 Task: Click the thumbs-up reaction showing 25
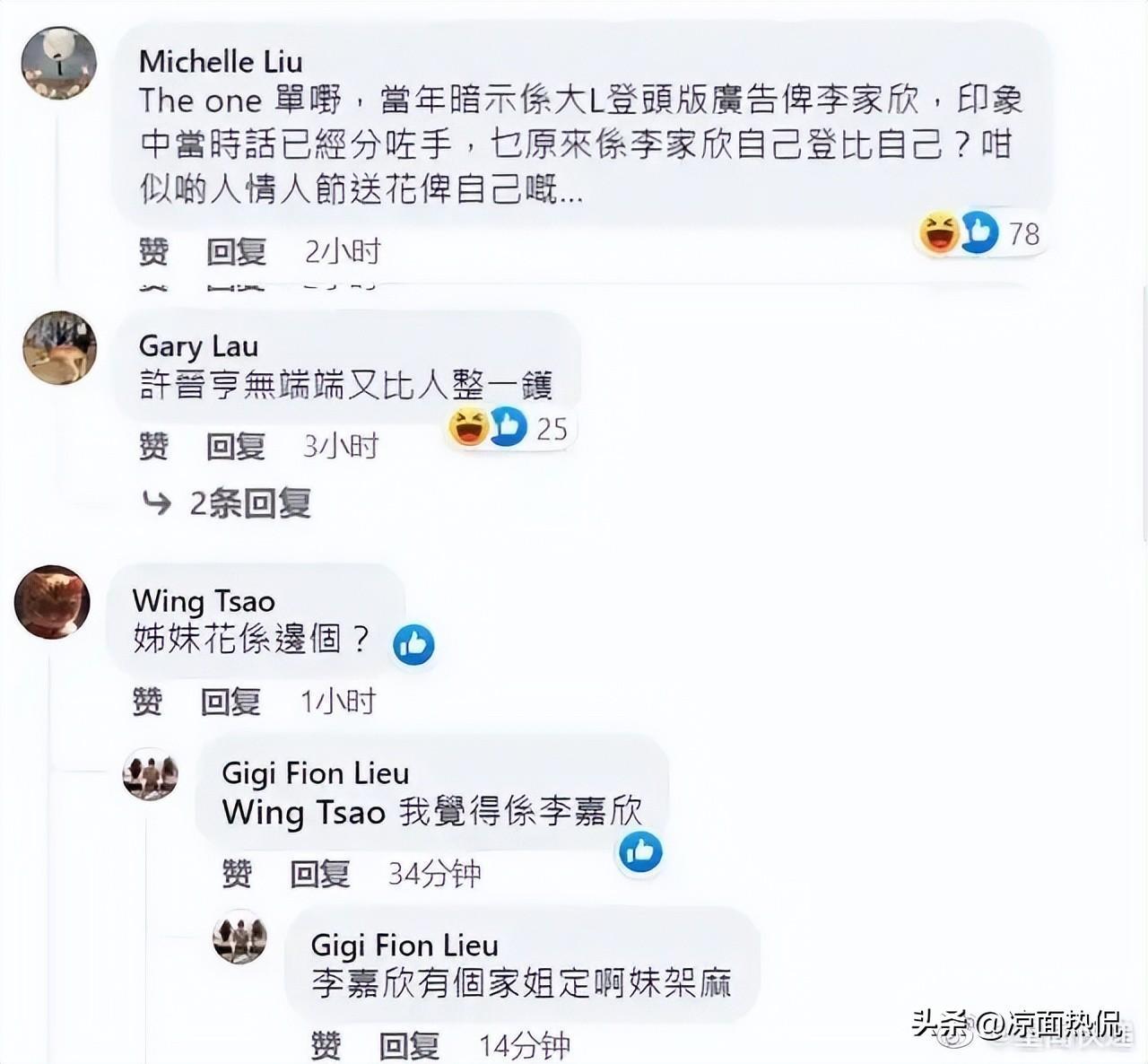point(507,427)
